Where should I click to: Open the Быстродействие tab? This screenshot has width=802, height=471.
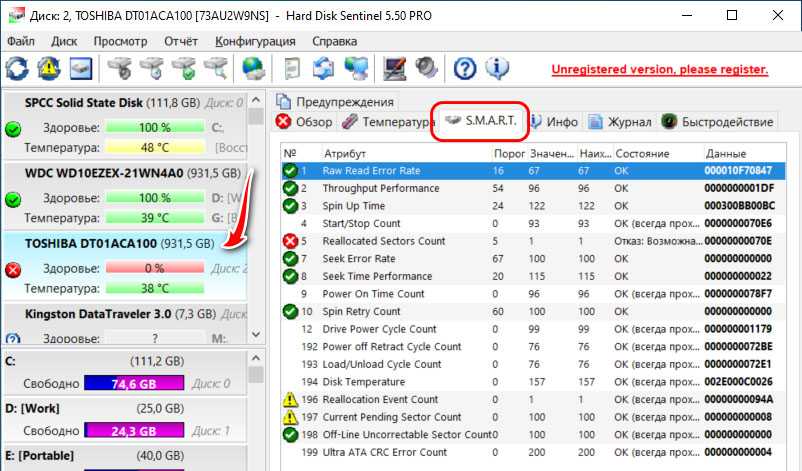click(718, 122)
